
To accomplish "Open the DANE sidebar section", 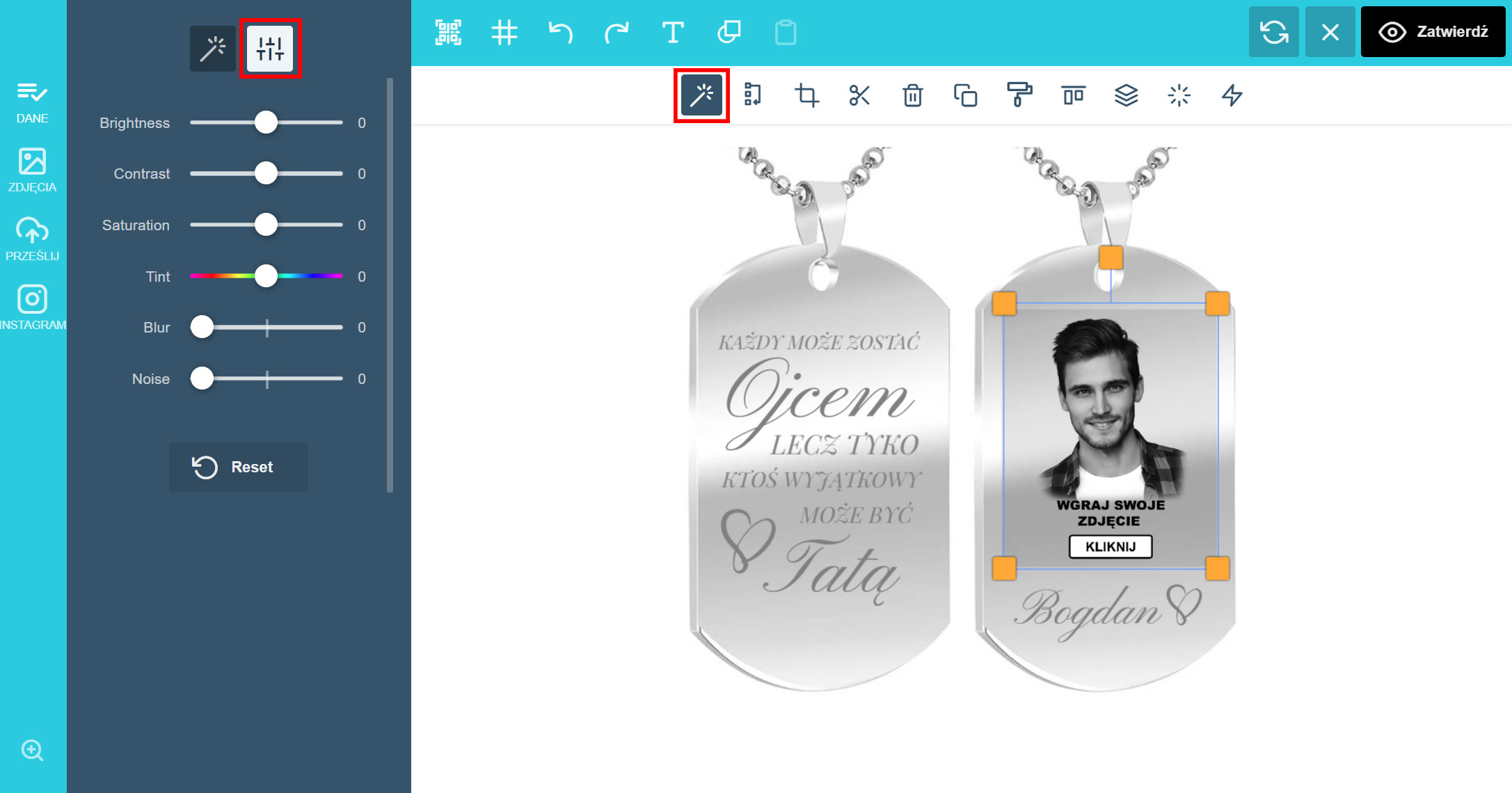I will [x=32, y=103].
